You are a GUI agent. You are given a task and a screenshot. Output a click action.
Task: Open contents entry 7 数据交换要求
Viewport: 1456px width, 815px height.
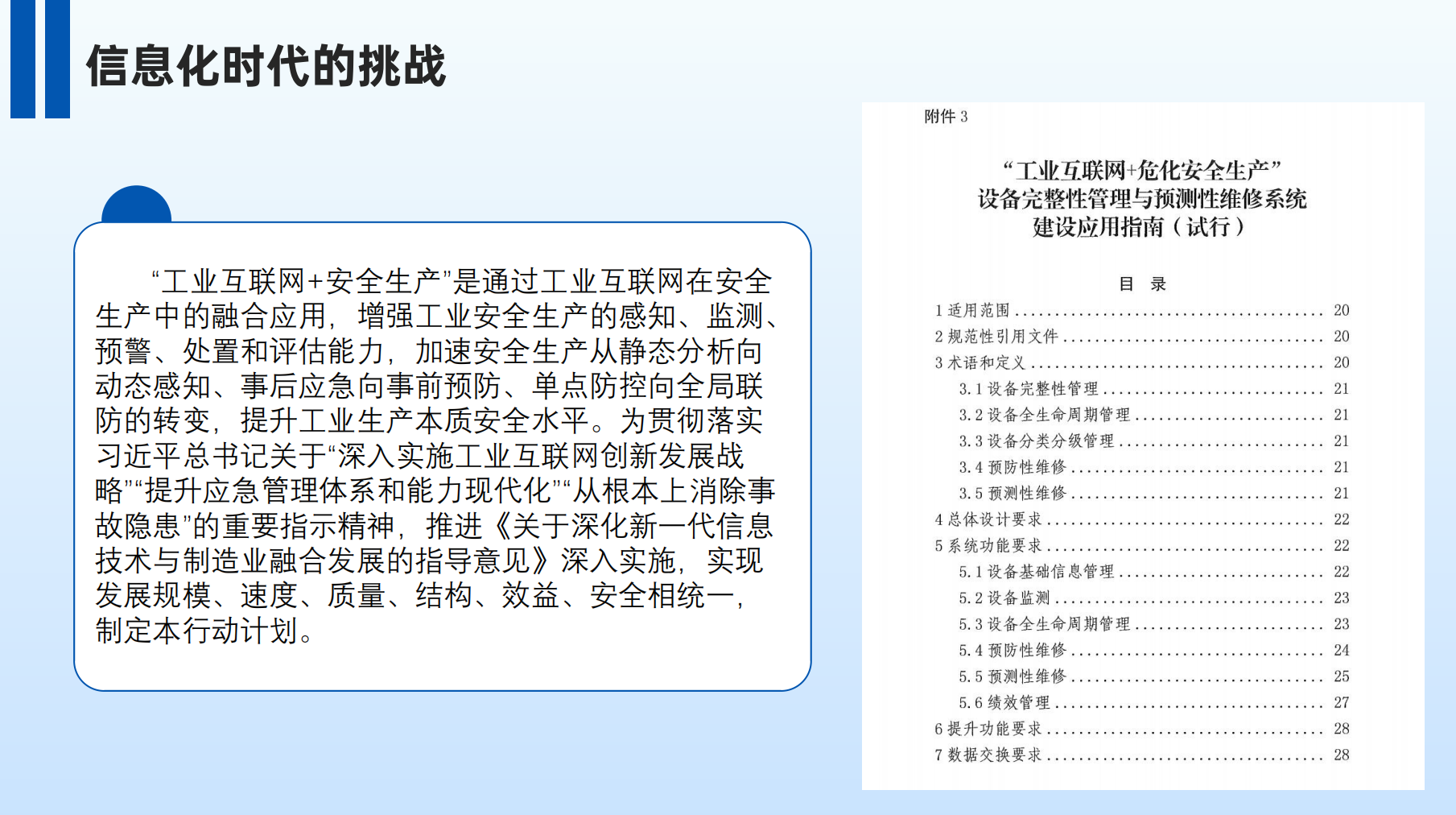(1142, 755)
